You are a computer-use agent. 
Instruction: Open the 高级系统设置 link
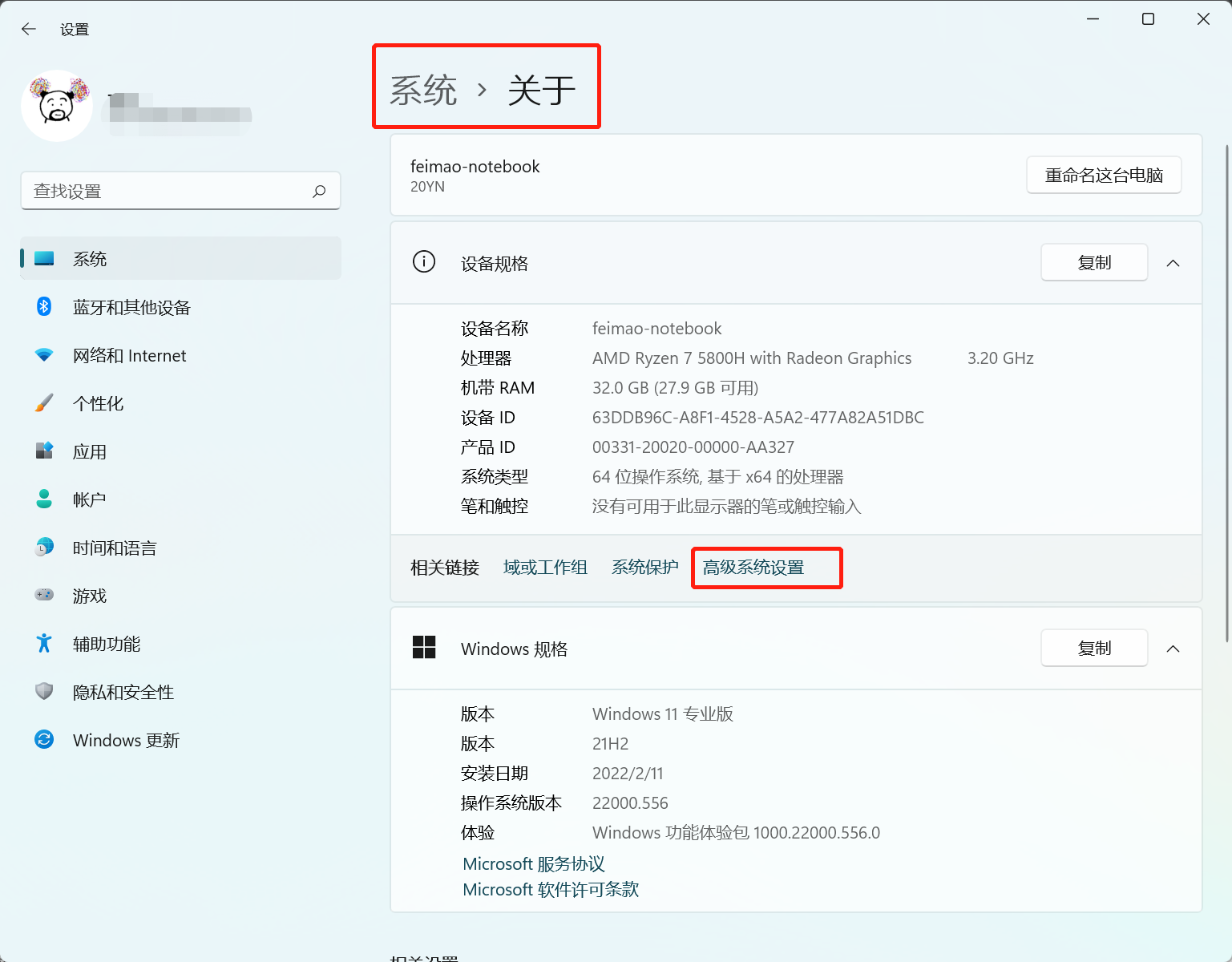[753, 568]
